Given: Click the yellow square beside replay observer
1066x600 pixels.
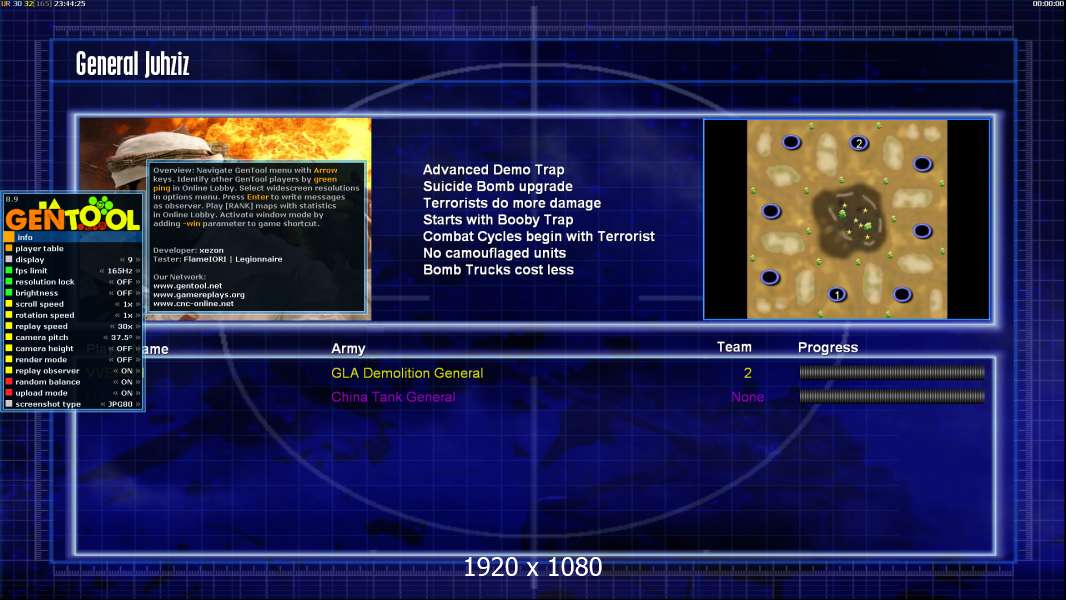Looking at the screenshot, I should click(x=9, y=370).
